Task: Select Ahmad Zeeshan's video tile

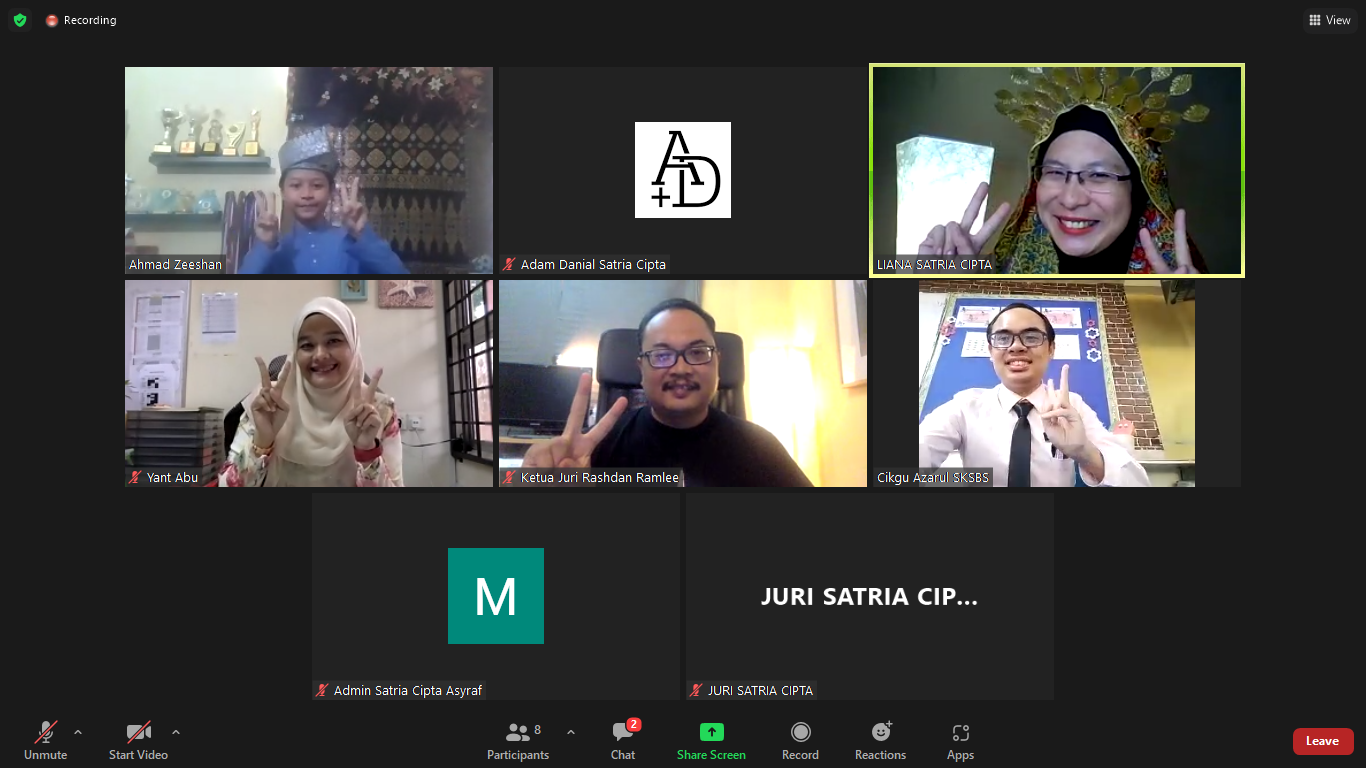Action: tap(308, 170)
